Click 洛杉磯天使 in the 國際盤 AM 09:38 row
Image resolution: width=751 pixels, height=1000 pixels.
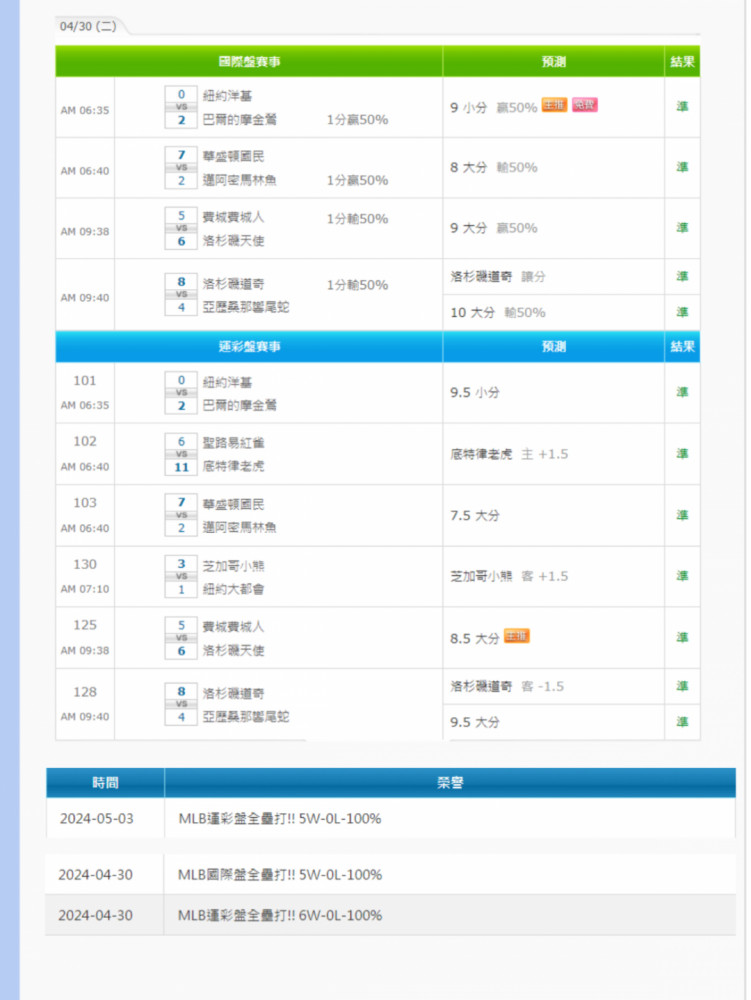(233, 241)
